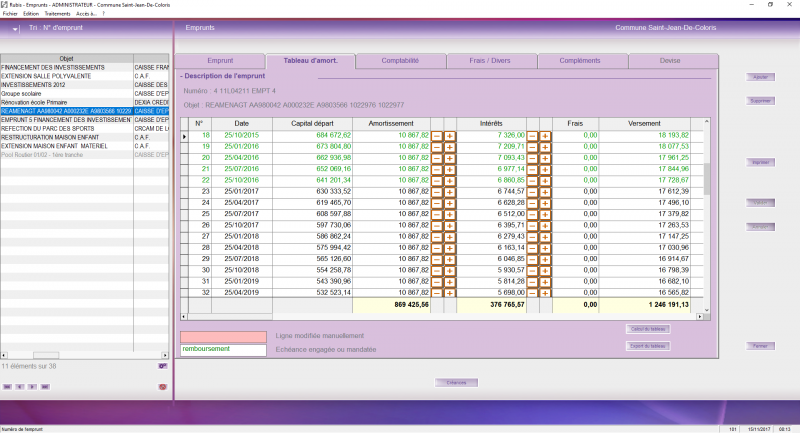Open the Comptabilité tab

(x=400, y=61)
